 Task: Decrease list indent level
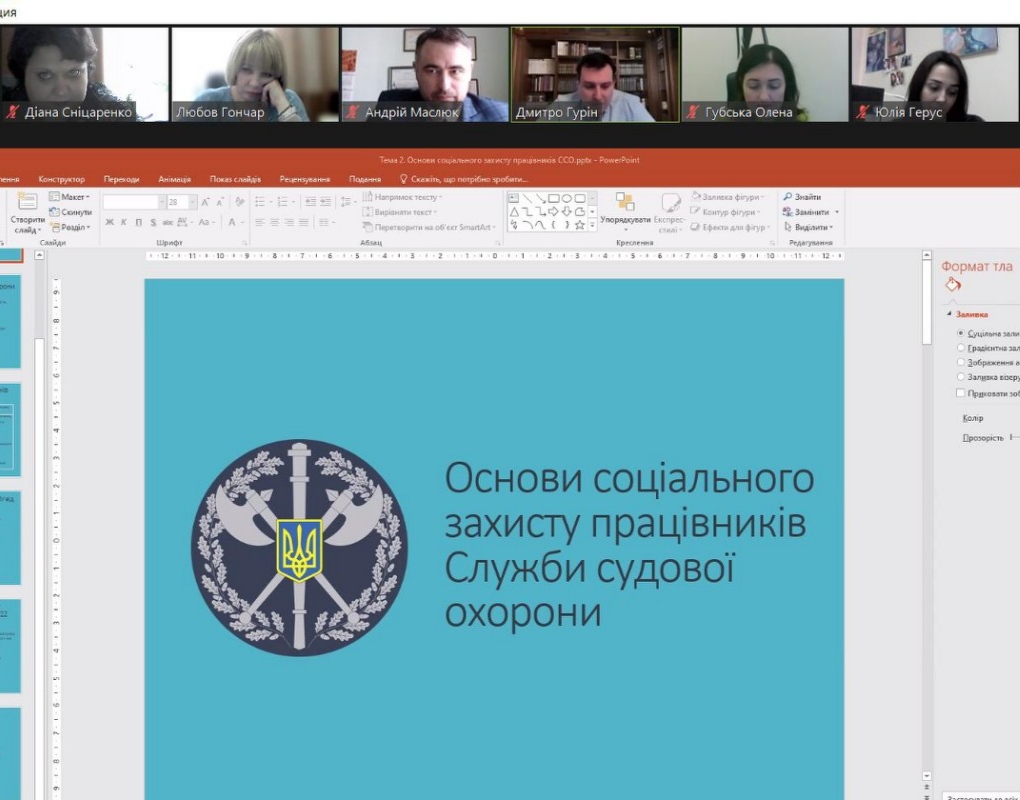click(311, 202)
